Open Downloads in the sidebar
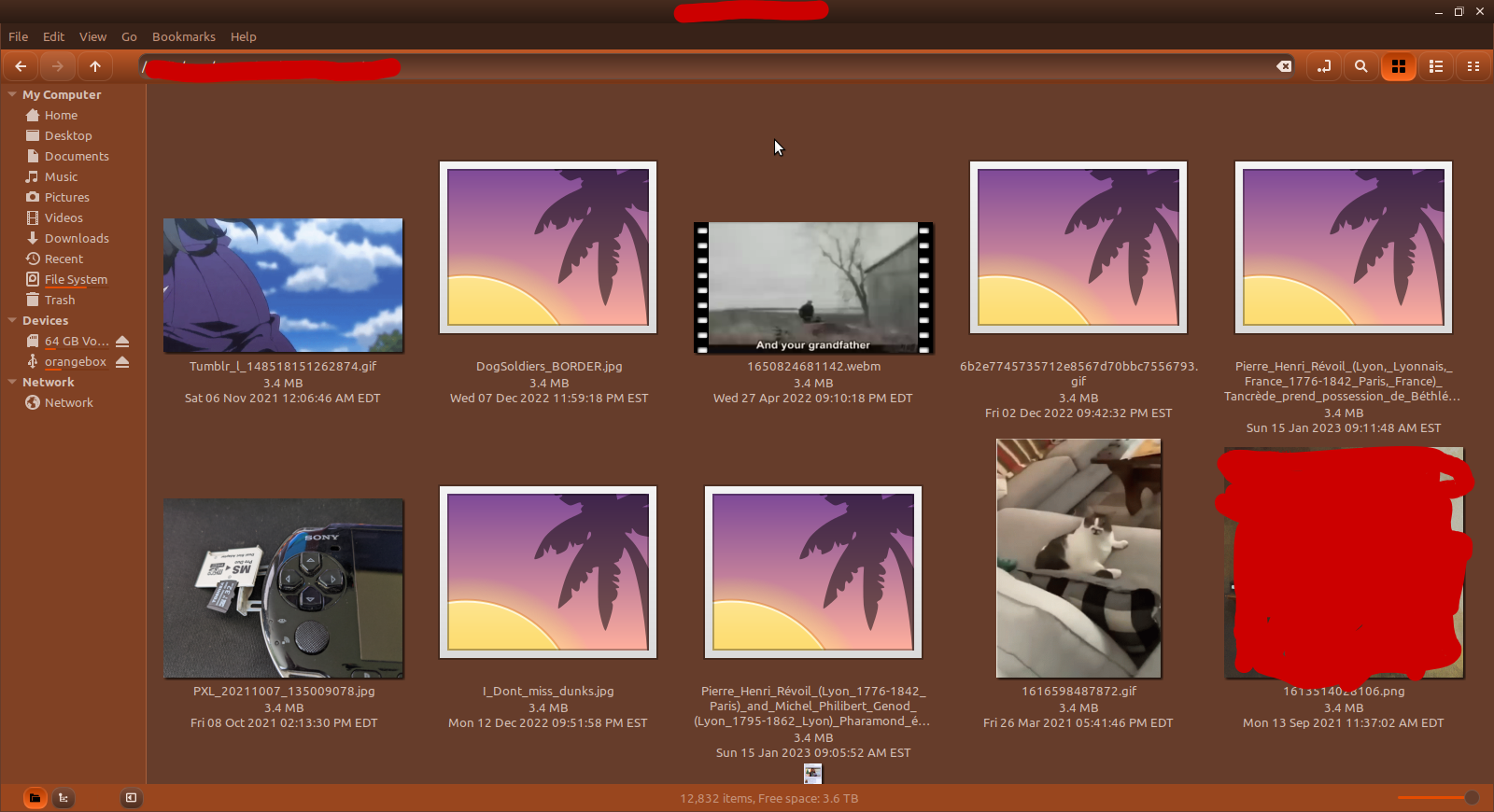 point(77,239)
